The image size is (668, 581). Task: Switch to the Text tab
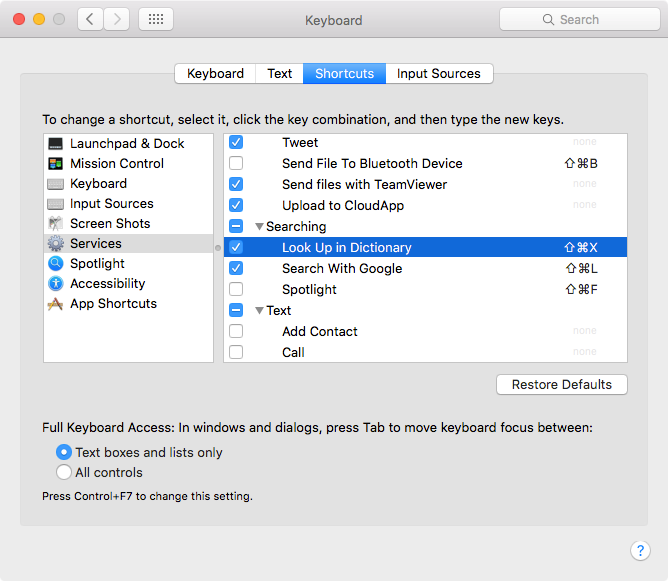click(x=279, y=74)
